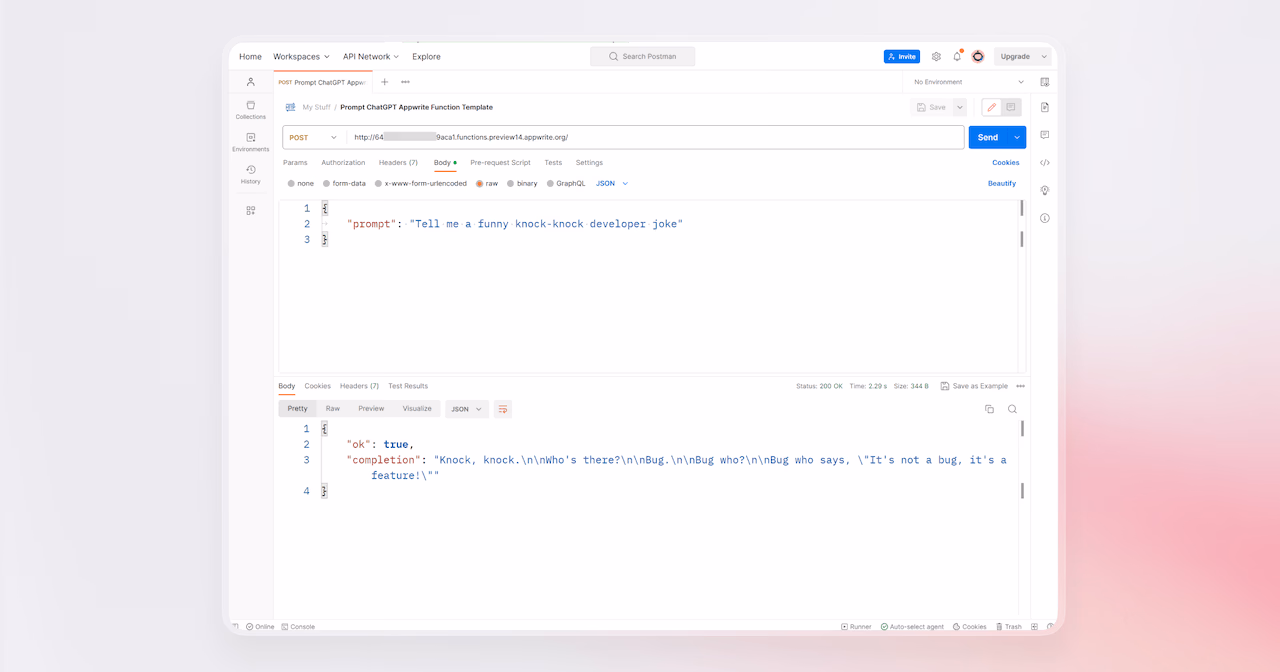Select the form-data body type
The image size is (1280, 672).
[344, 184]
